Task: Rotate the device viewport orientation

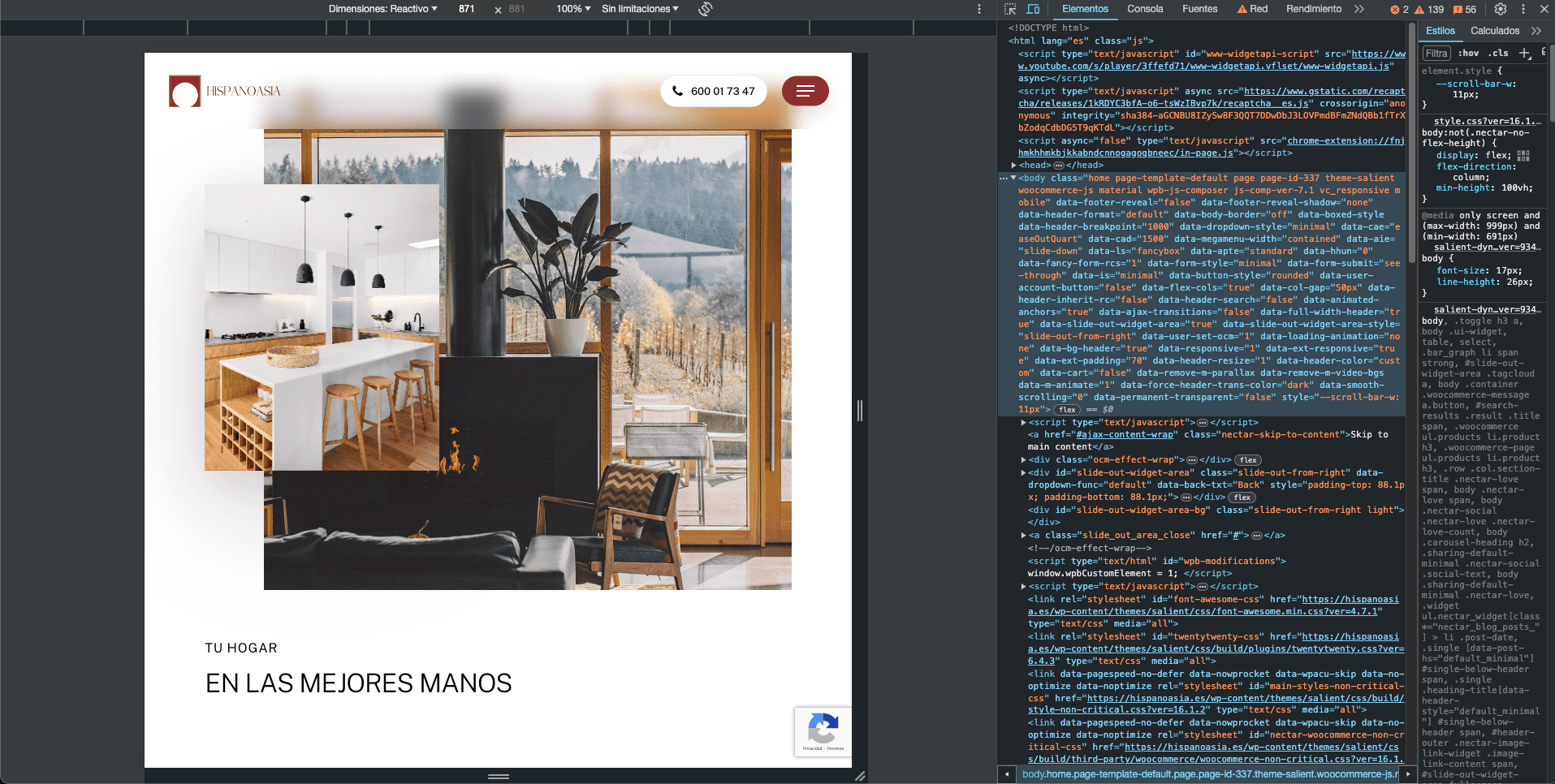Action: [x=706, y=9]
